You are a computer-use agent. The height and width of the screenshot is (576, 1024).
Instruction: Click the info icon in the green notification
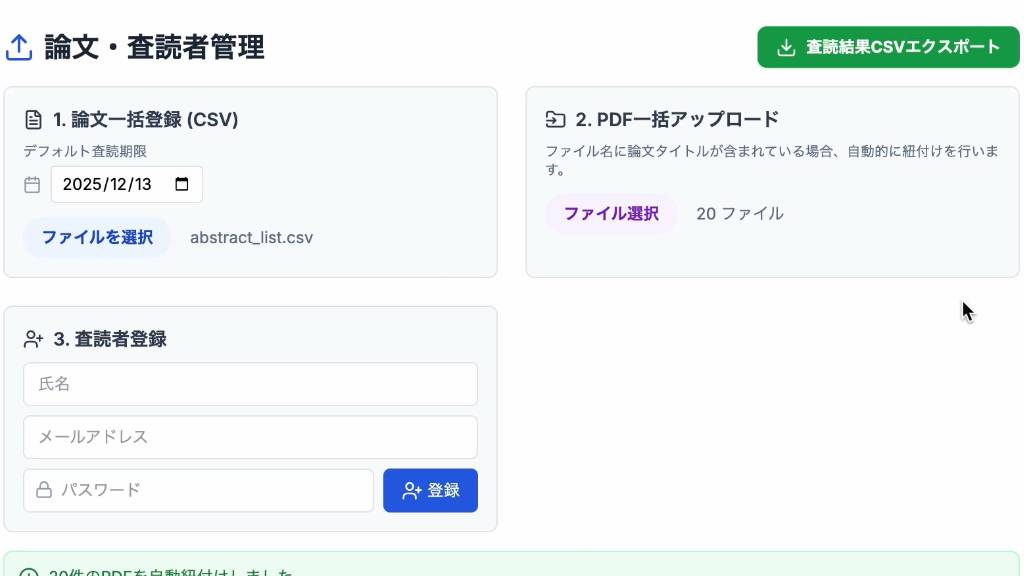(29, 573)
